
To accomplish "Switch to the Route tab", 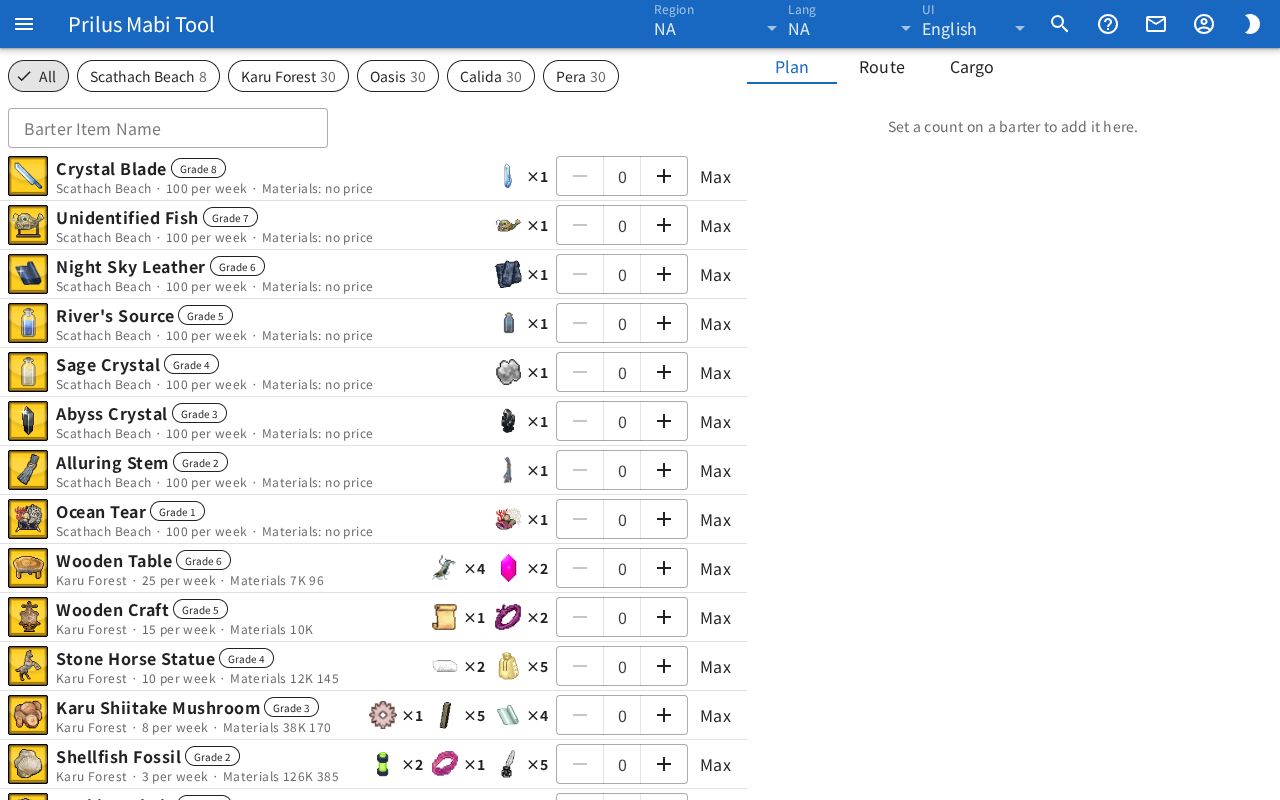I will [x=882, y=67].
